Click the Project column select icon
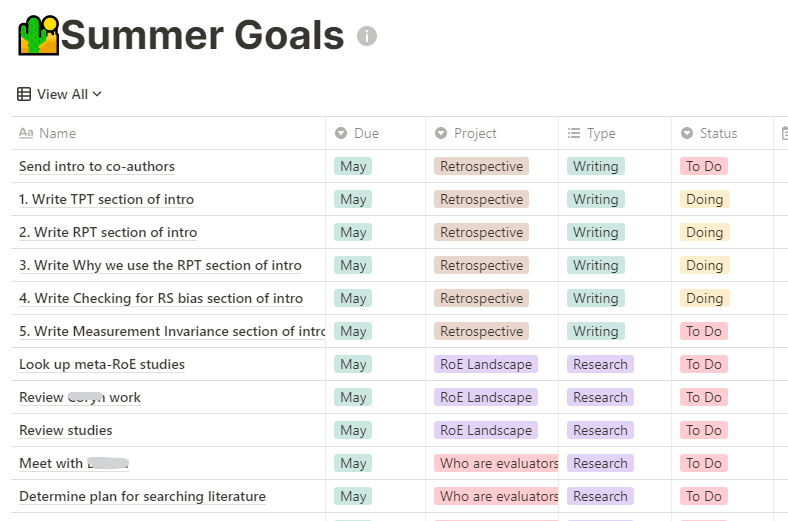 tap(441, 133)
